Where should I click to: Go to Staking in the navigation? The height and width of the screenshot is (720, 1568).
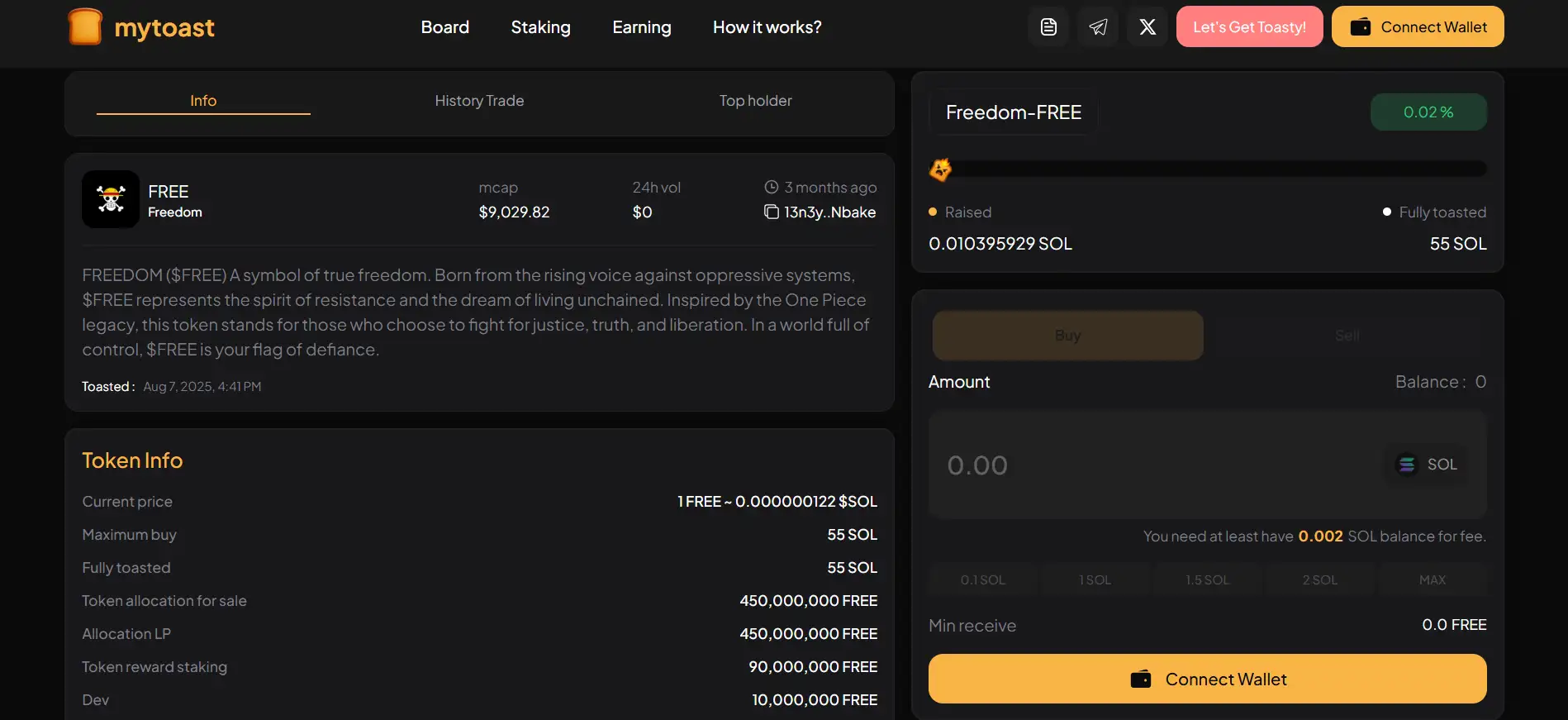pyautogui.click(x=540, y=27)
